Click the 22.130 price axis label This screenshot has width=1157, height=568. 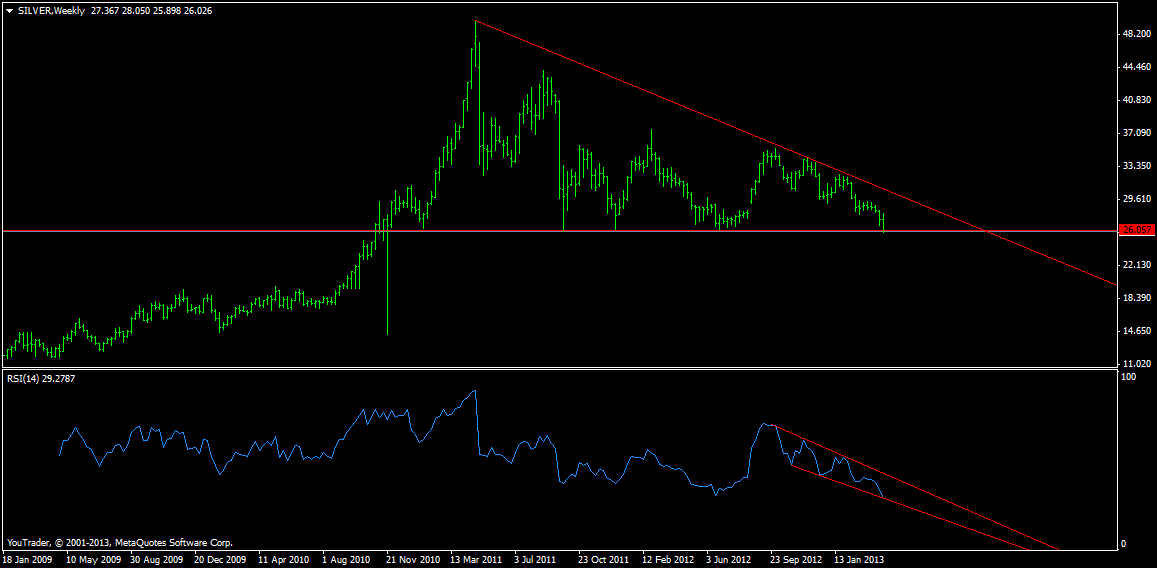pyautogui.click(x=1137, y=265)
